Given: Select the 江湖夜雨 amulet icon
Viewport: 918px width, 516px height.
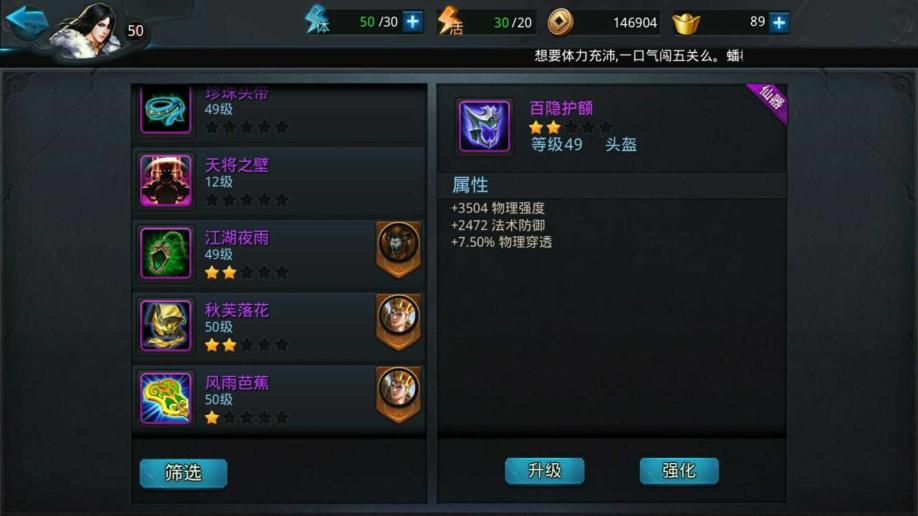Looking at the screenshot, I should [x=166, y=253].
